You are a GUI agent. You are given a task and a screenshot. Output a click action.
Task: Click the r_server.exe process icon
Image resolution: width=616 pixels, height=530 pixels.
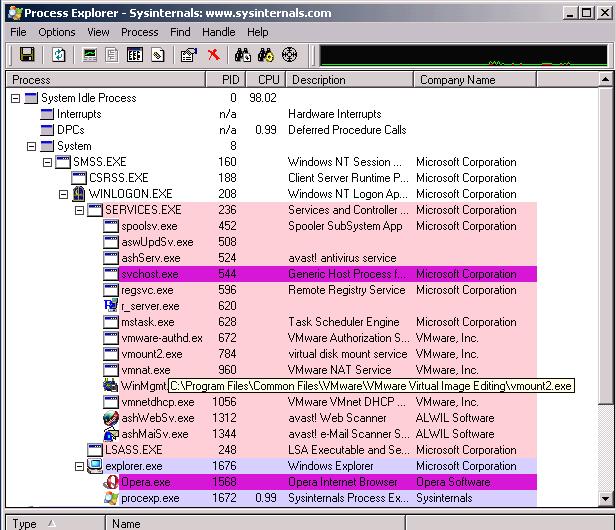(111, 305)
